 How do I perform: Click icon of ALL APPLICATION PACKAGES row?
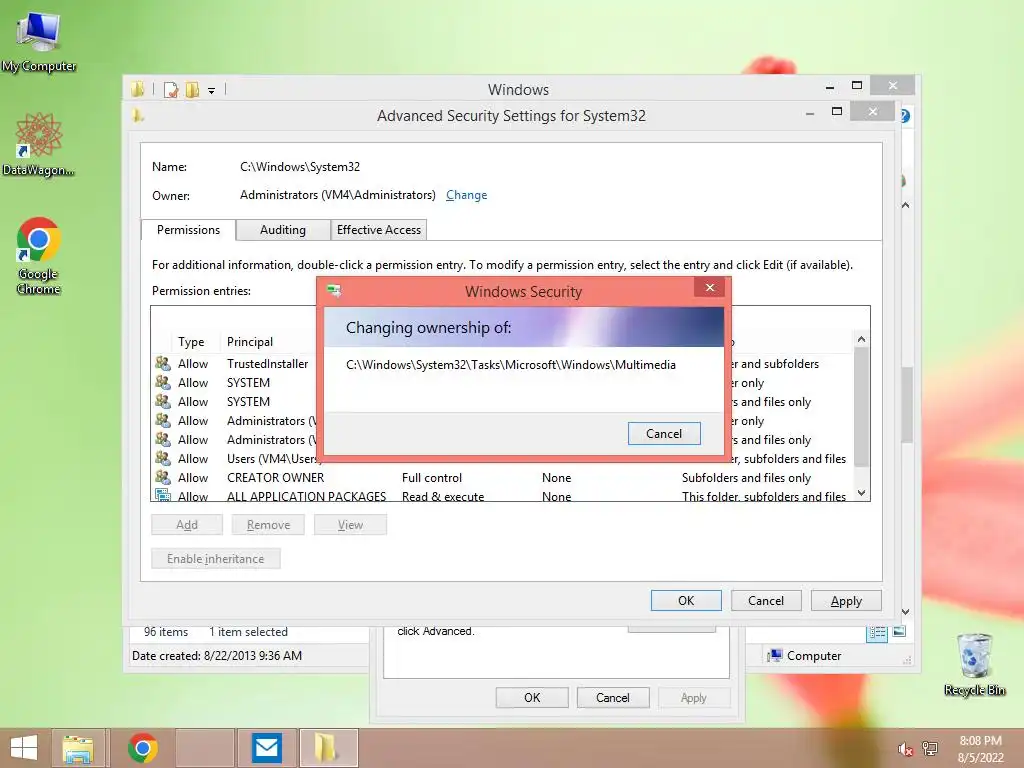pos(163,495)
